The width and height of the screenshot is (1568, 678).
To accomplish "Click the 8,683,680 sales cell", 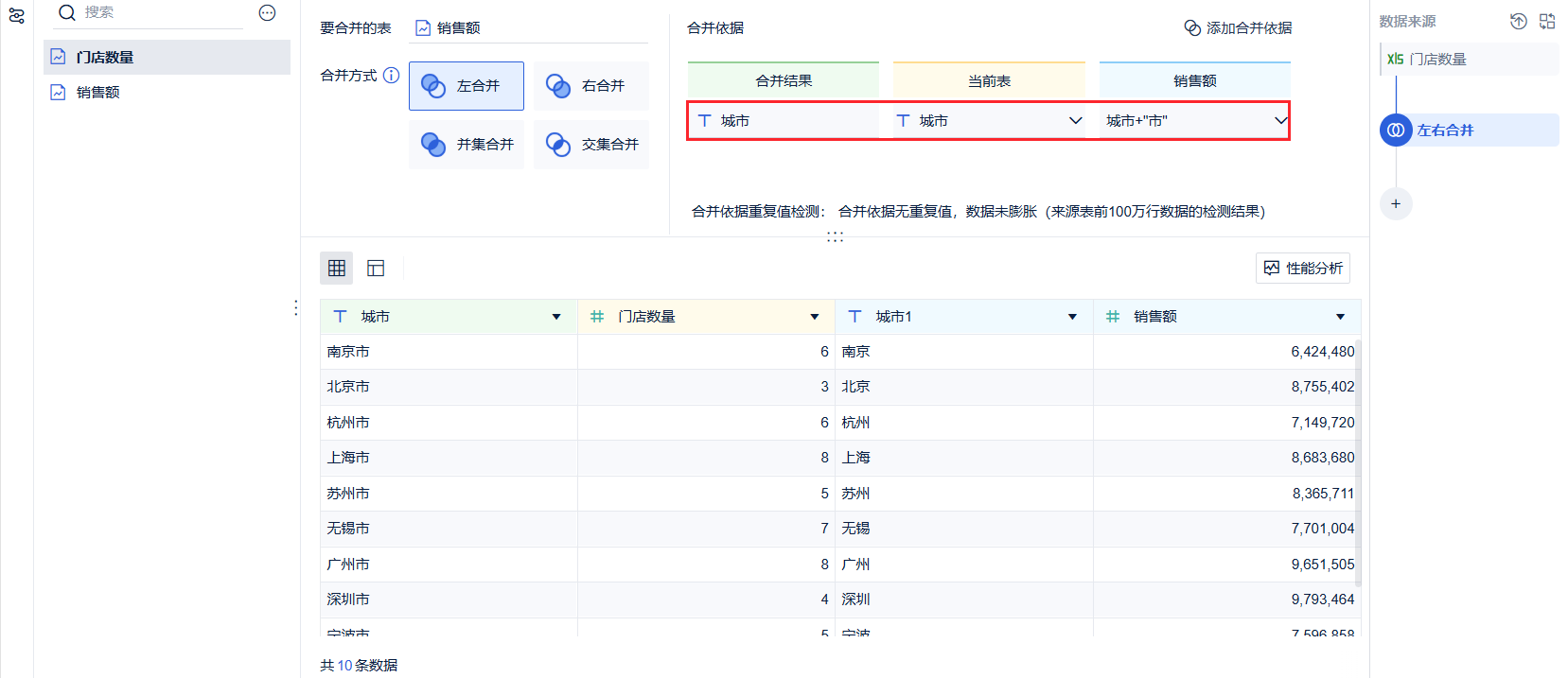I will pos(1226,458).
